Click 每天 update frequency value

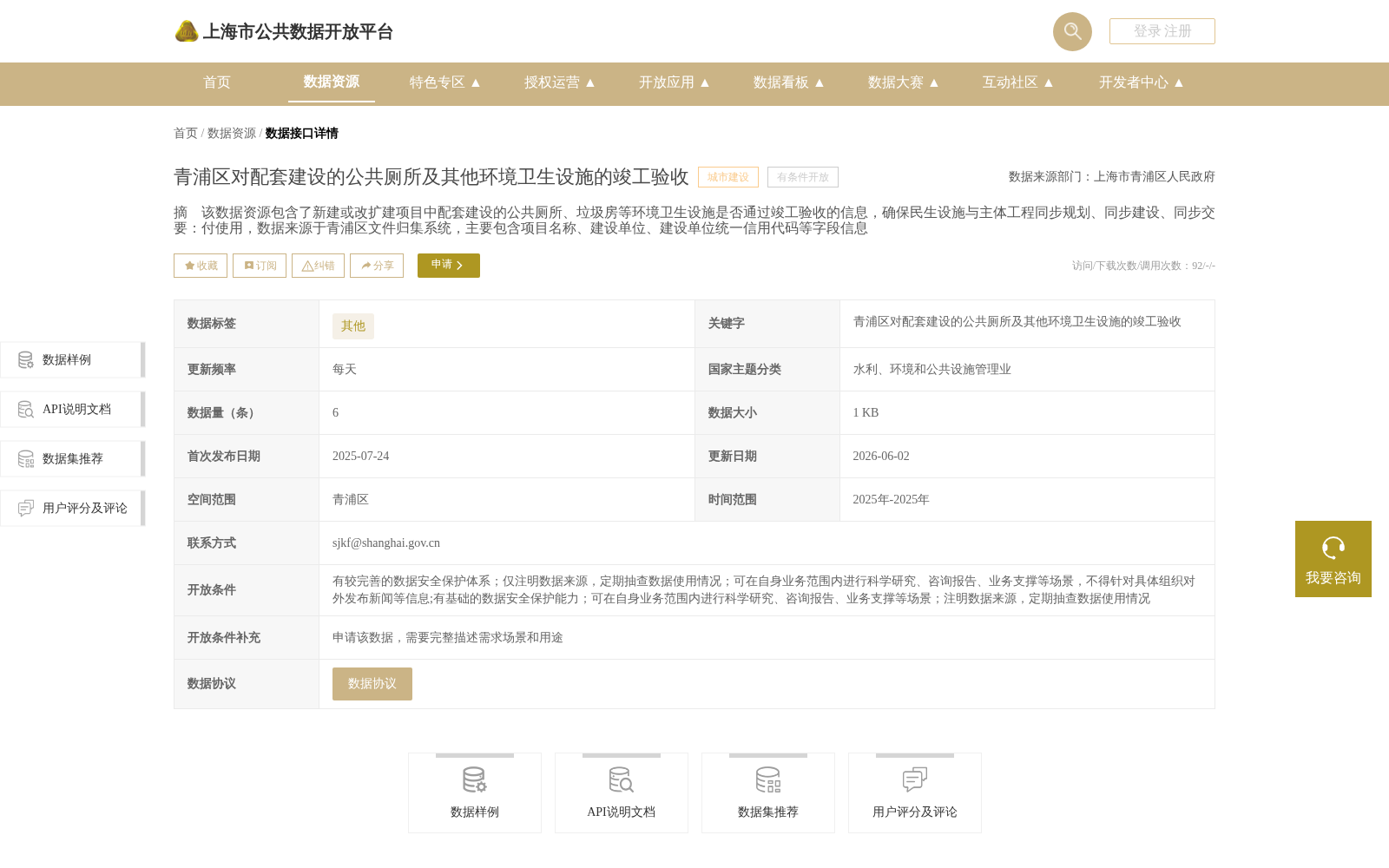345,370
